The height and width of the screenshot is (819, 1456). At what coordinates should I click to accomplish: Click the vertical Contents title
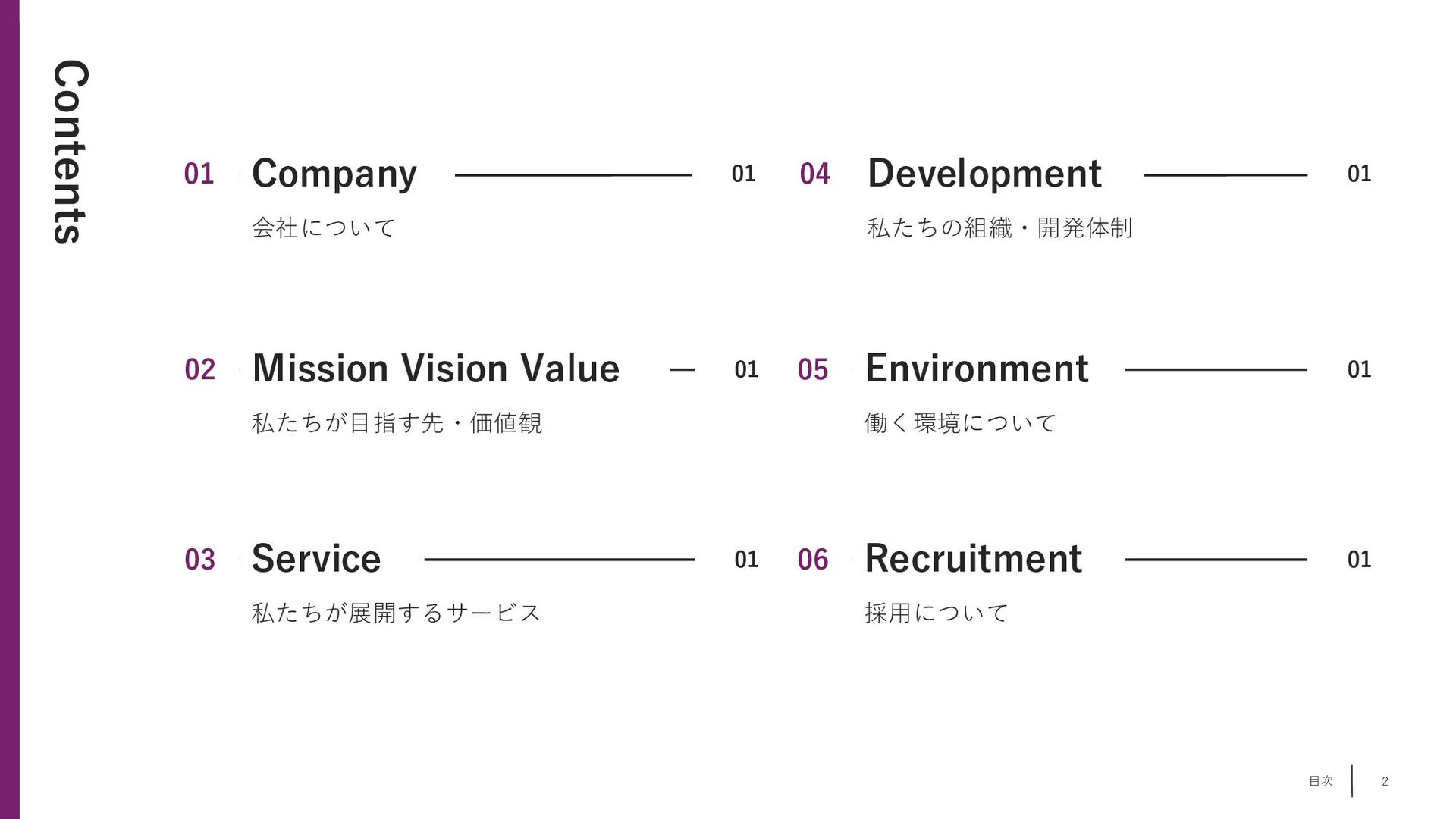pyautogui.click(x=71, y=152)
